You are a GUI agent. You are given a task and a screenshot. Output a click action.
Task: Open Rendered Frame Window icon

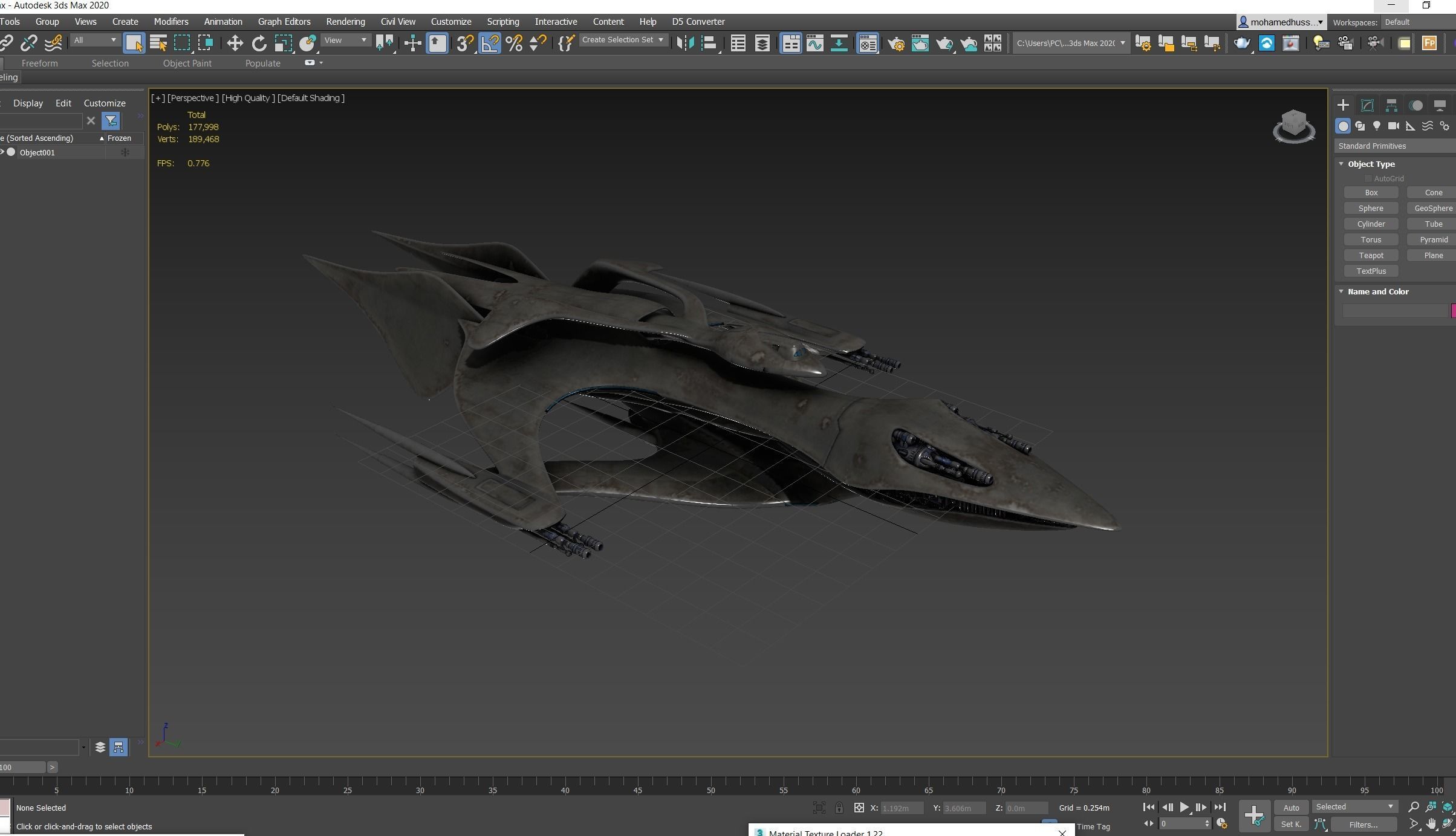(920, 43)
